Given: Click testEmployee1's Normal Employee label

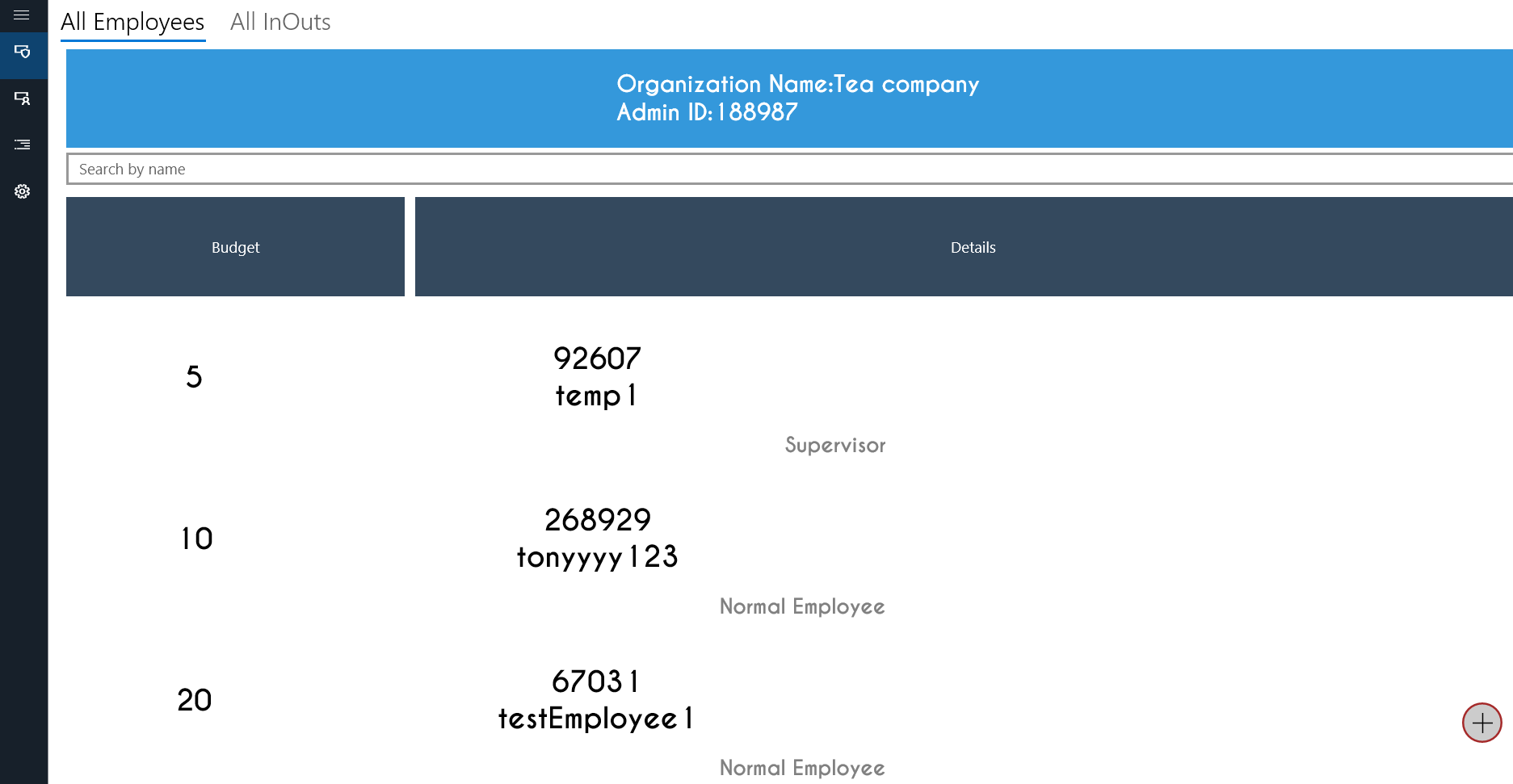Looking at the screenshot, I should pyautogui.click(x=802, y=768).
